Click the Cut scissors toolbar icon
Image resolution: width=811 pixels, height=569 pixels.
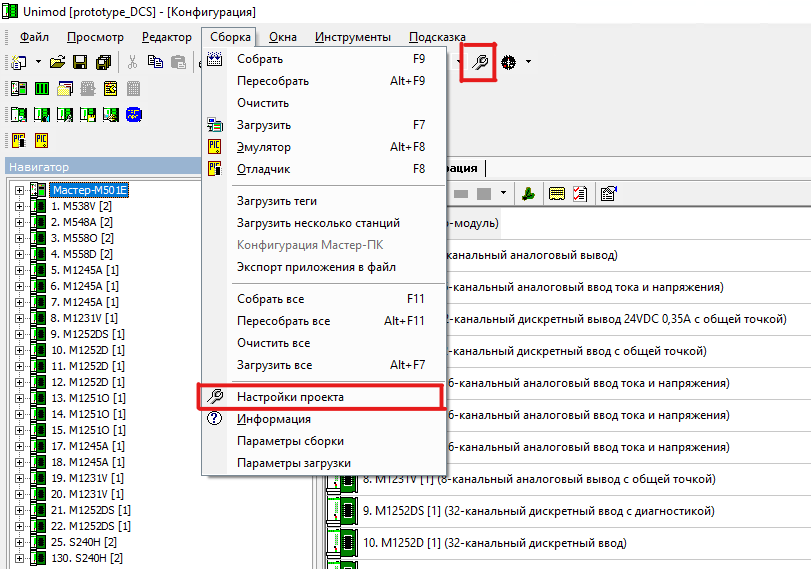[x=132, y=63]
